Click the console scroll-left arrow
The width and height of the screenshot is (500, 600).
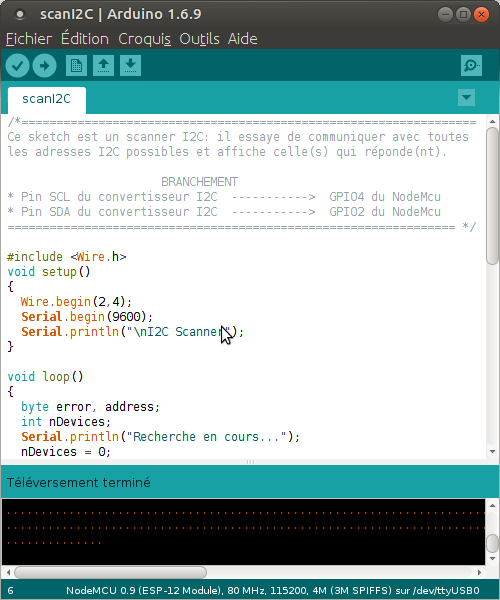click(8, 573)
